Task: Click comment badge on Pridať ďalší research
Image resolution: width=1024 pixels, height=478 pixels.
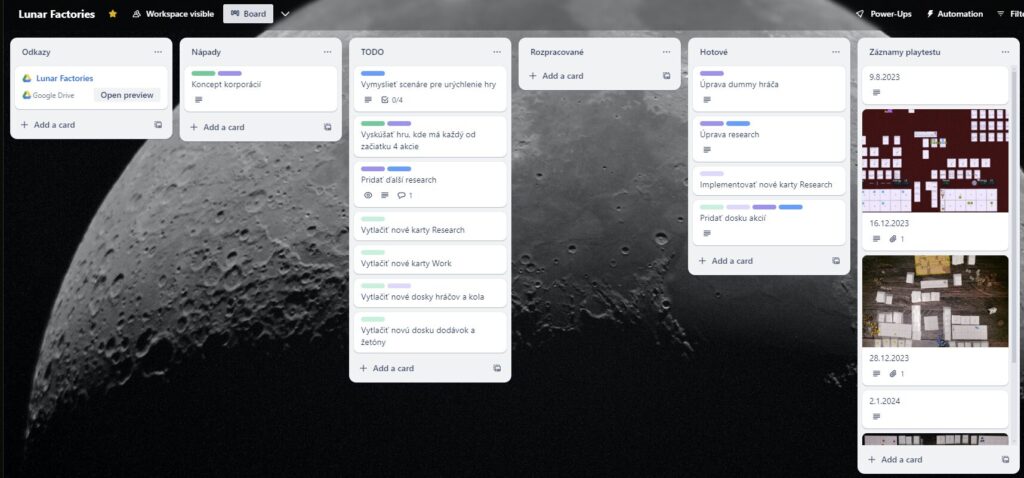Action: pyautogui.click(x=405, y=195)
